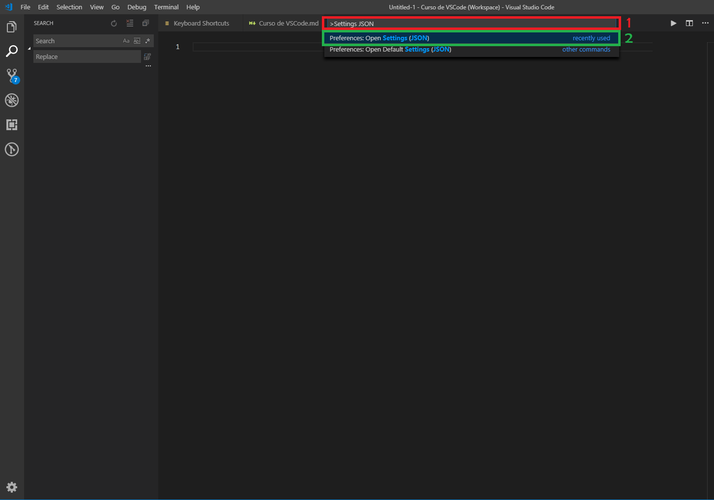Select Preferences: Open Default Settings (JSON)
Viewport: 714px width, 500px height.
pyautogui.click(x=471, y=50)
